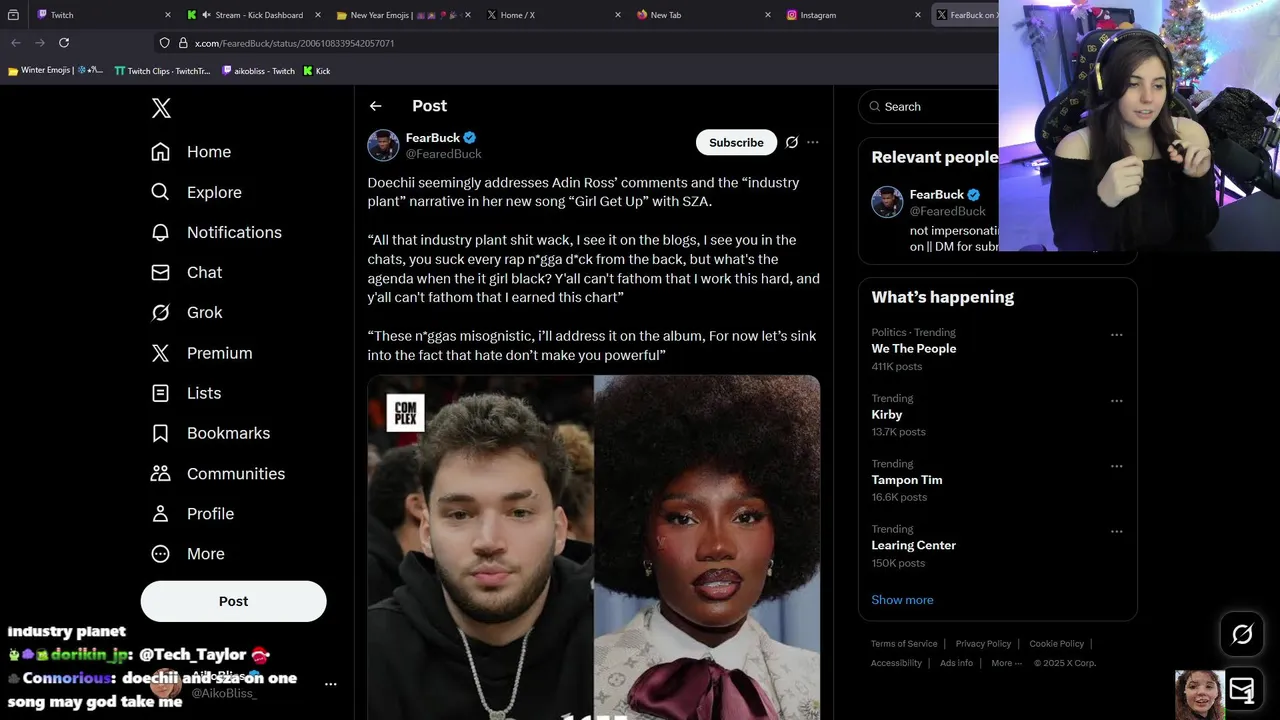Open options for the Kirby trend

pos(1116,401)
